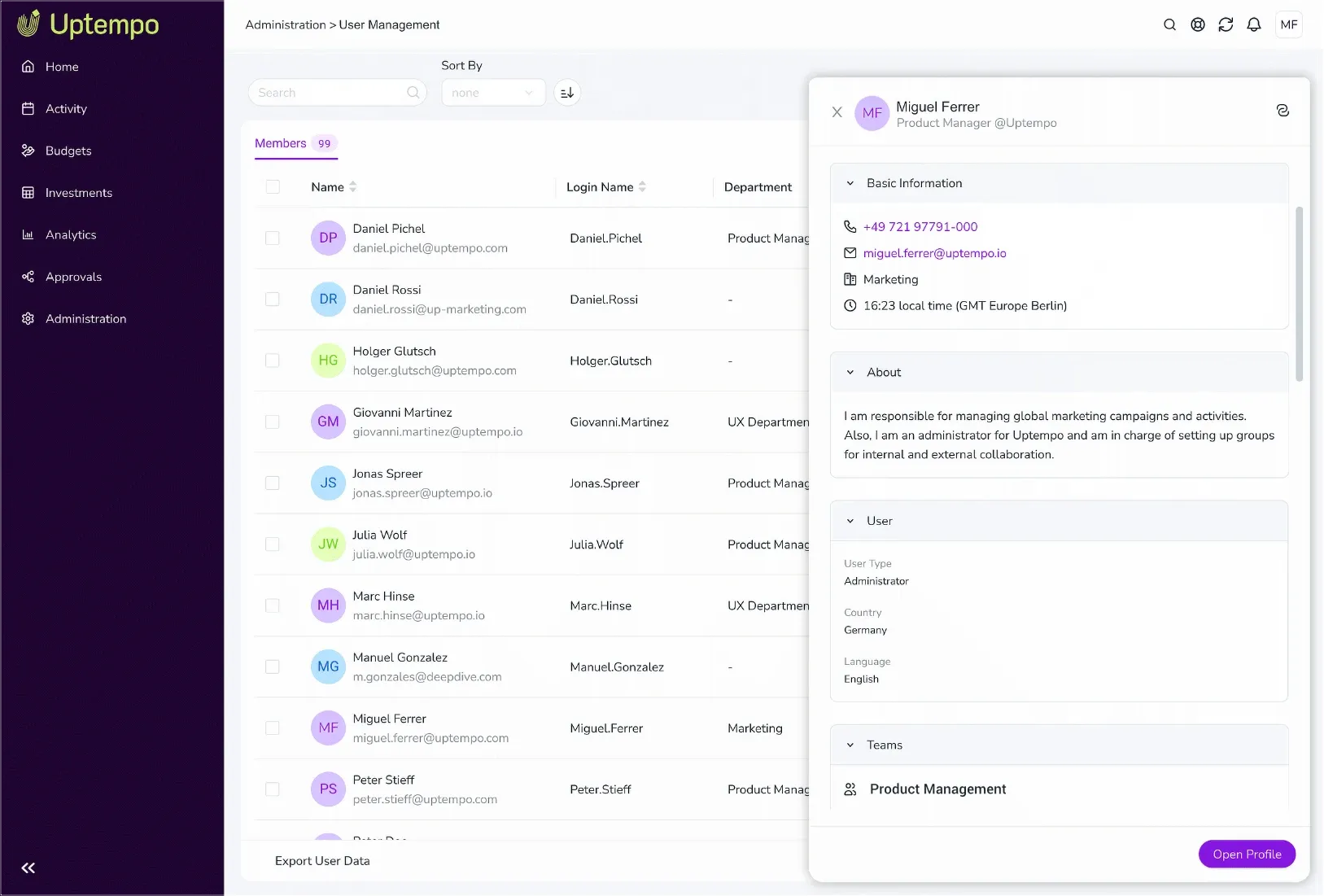Click Export User Data
The width and height of the screenshot is (1324, 896).
tap(322, 861)
